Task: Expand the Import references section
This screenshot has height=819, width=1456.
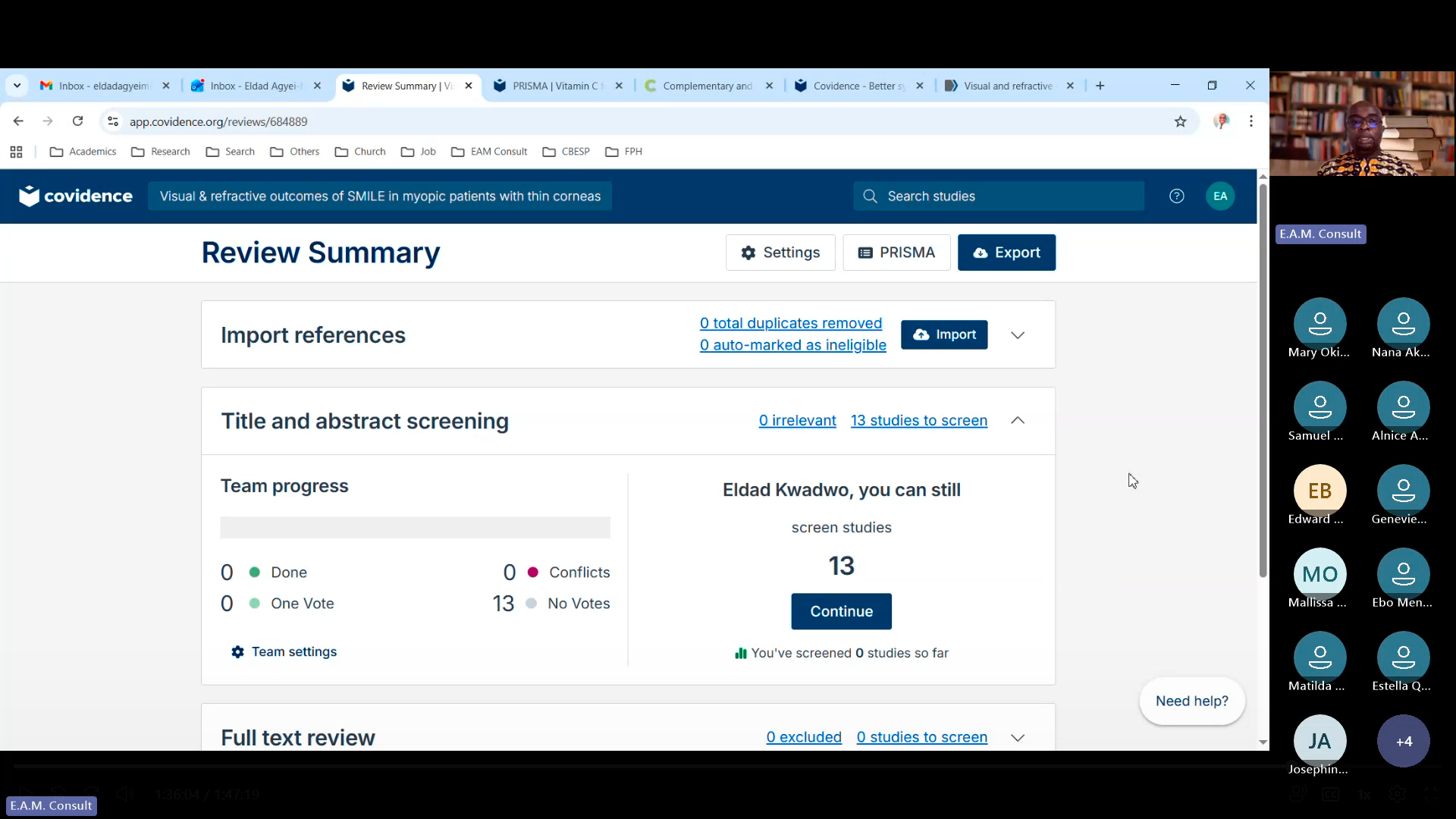Action: click(x=1017, y=335)
